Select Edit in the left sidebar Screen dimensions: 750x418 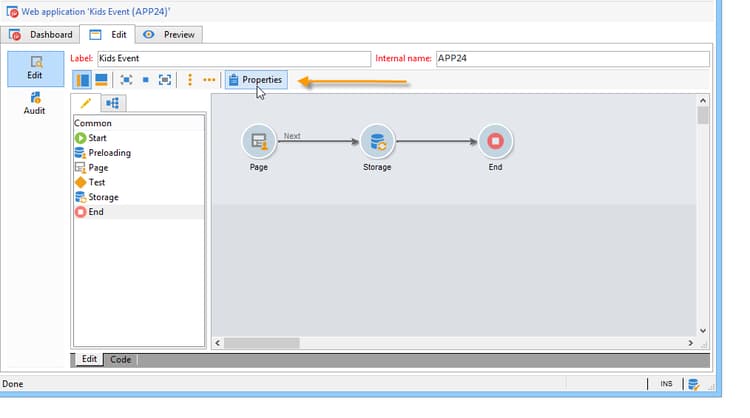tap(35, 68)
